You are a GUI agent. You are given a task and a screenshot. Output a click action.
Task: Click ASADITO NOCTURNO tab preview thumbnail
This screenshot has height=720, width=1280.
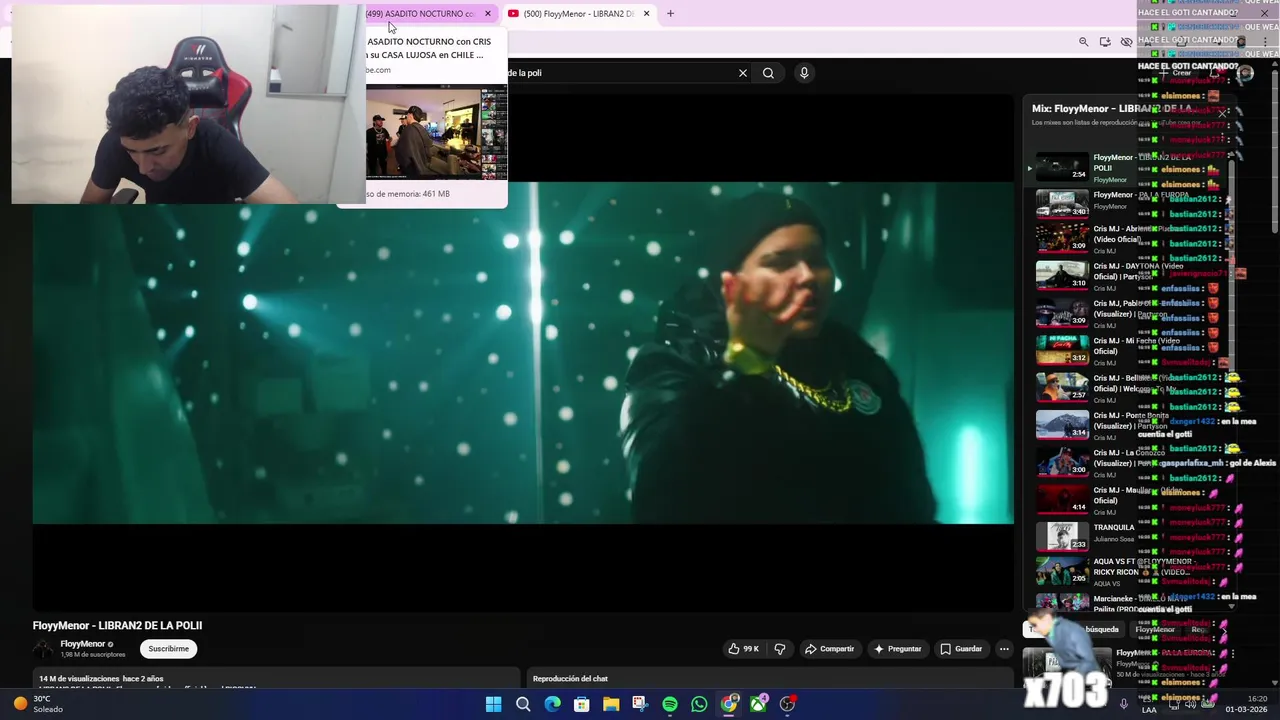(436, 133)
